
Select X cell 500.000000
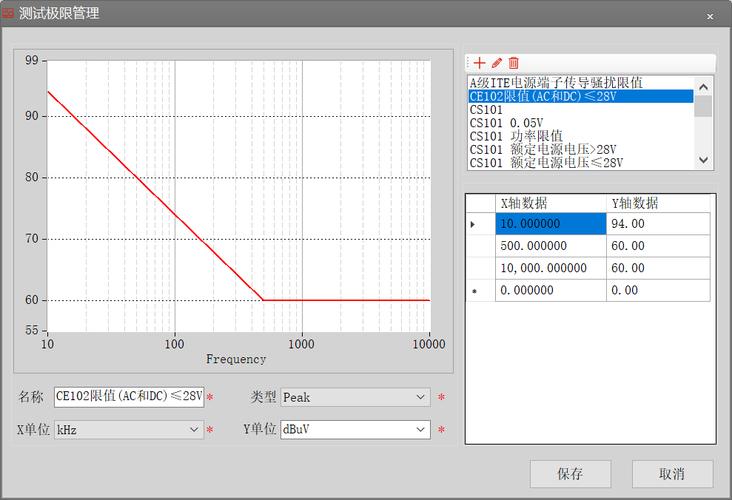(x=551, y=246)
